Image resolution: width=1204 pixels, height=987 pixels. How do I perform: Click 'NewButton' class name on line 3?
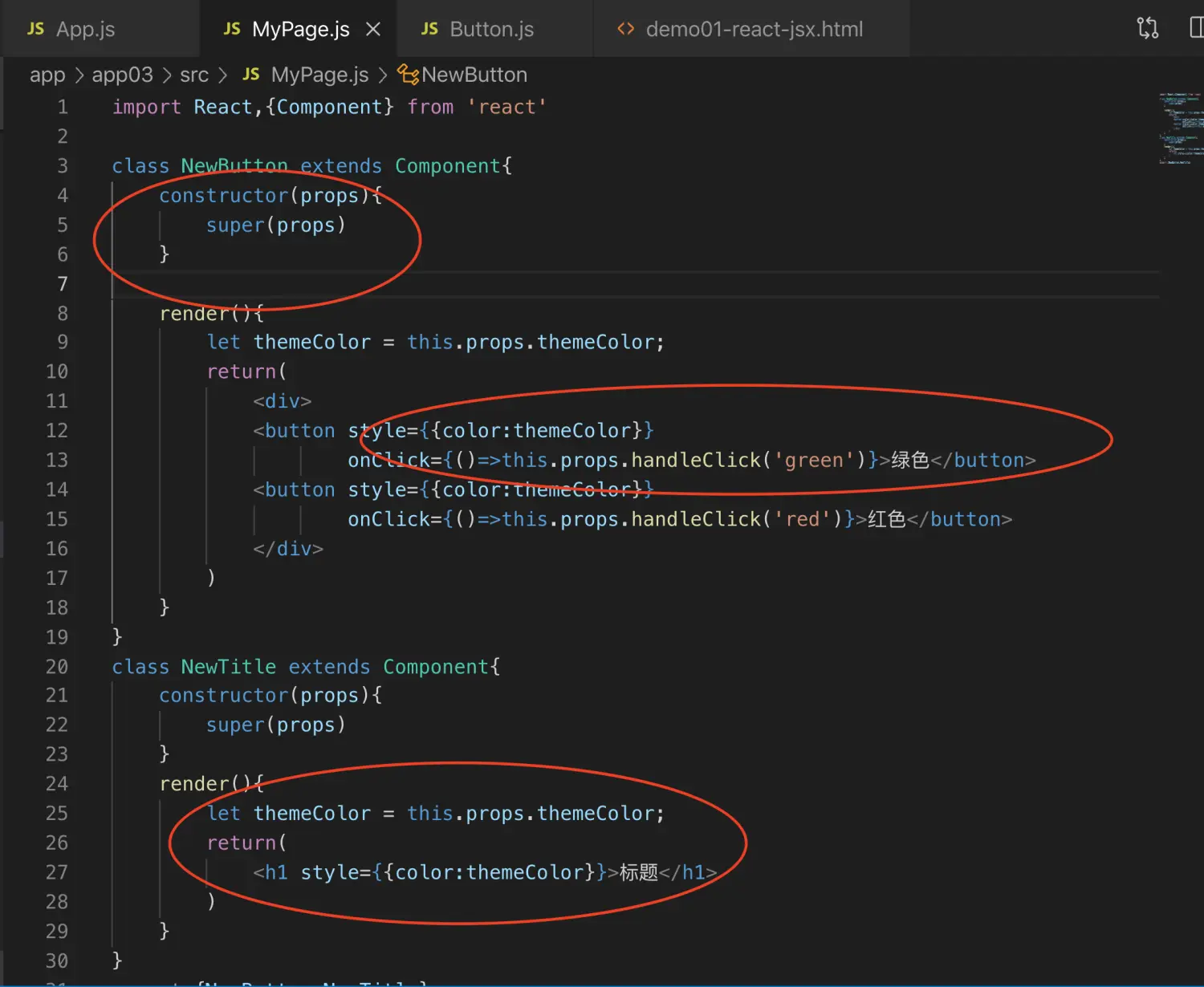click(x=234, y=166)
